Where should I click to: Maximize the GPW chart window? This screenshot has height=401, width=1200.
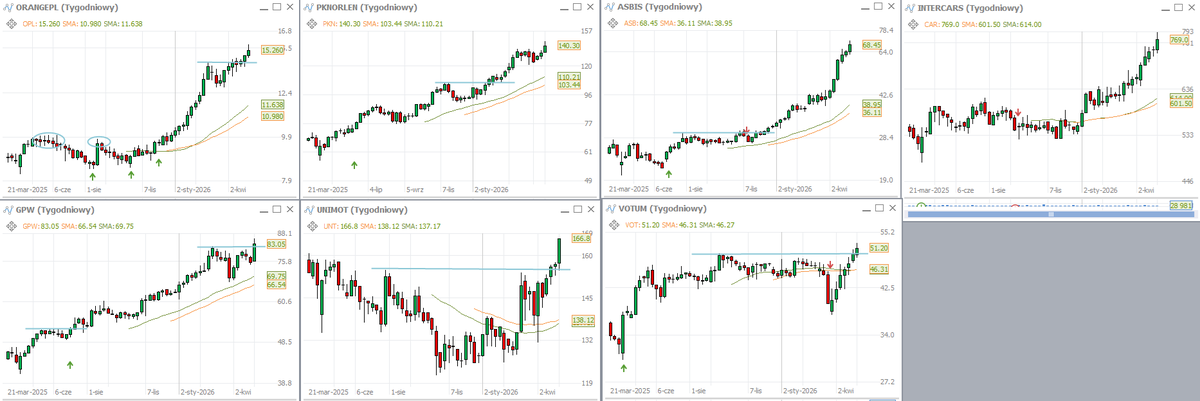click(278, 208)
